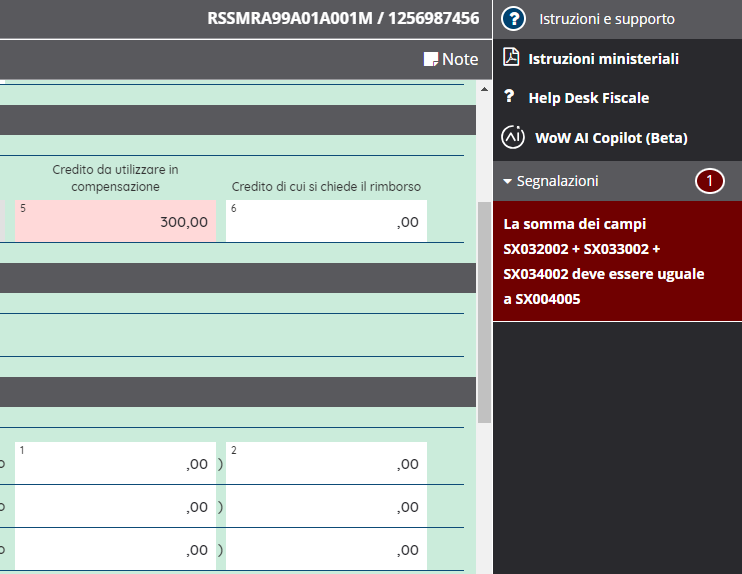Collapse the Segnalazioni section using its triangle
This screenshot has width=742, height=574.
(508, 182)
